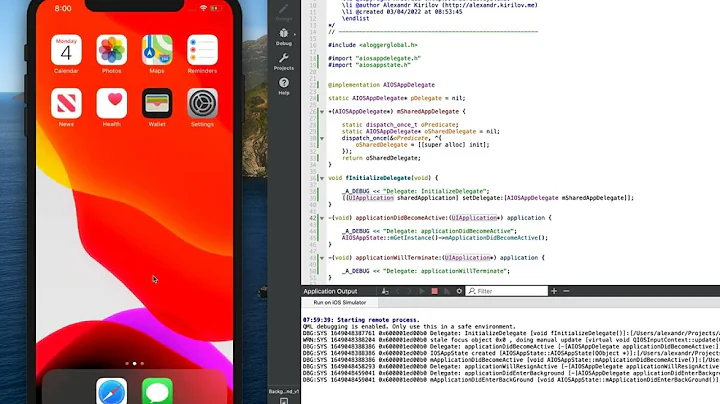
Task: Open iOS Settings app
Action: click(x=202, y=103)
